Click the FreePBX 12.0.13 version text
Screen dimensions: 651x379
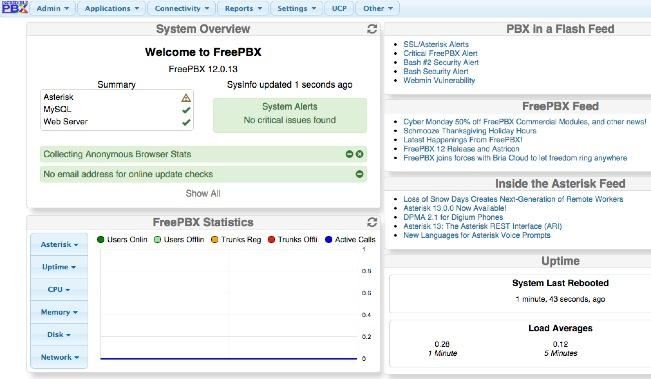(x=203, y=69)
